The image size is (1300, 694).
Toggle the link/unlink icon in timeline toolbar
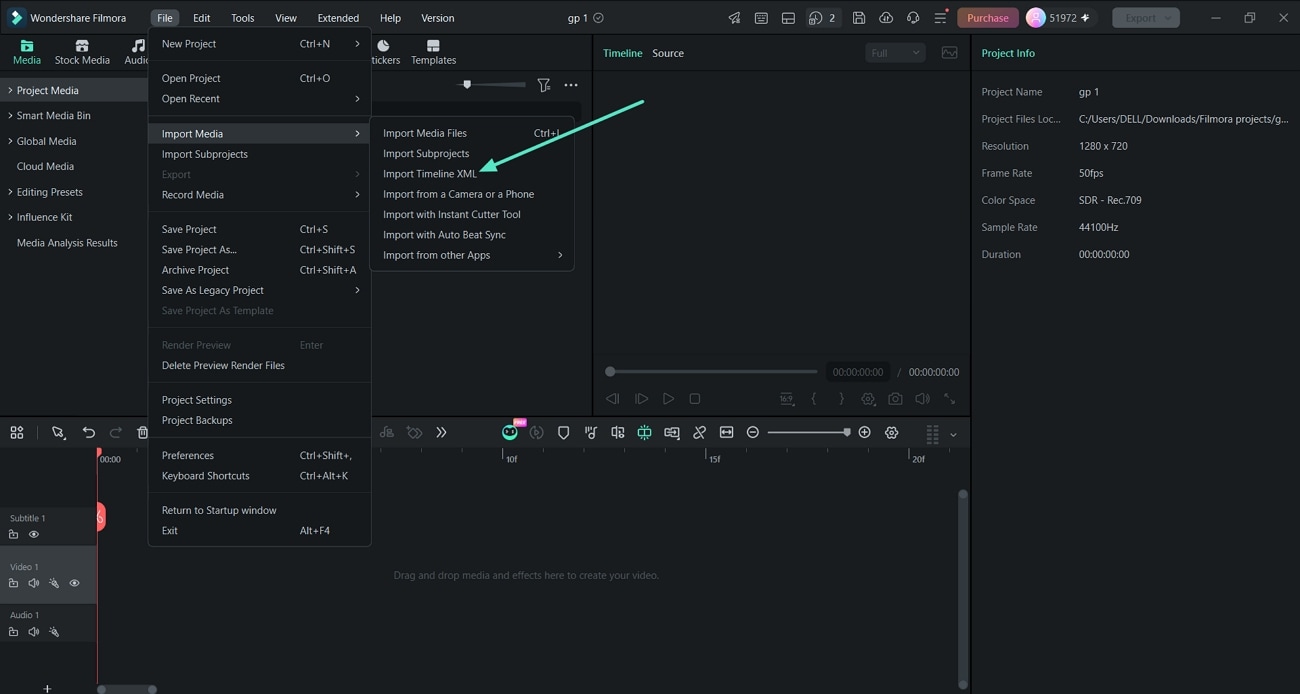pyautogui.click(x=699, y=433)
